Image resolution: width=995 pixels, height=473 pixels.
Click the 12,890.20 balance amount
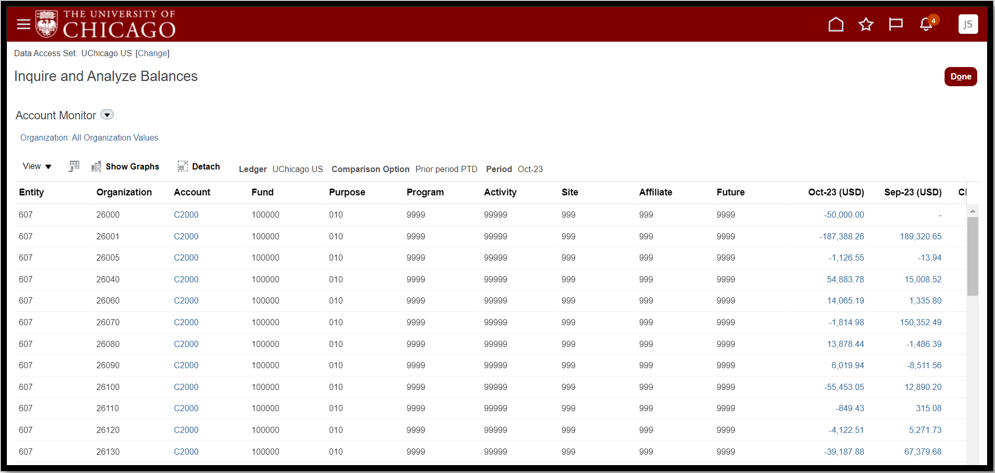click(x=923, y=387)
